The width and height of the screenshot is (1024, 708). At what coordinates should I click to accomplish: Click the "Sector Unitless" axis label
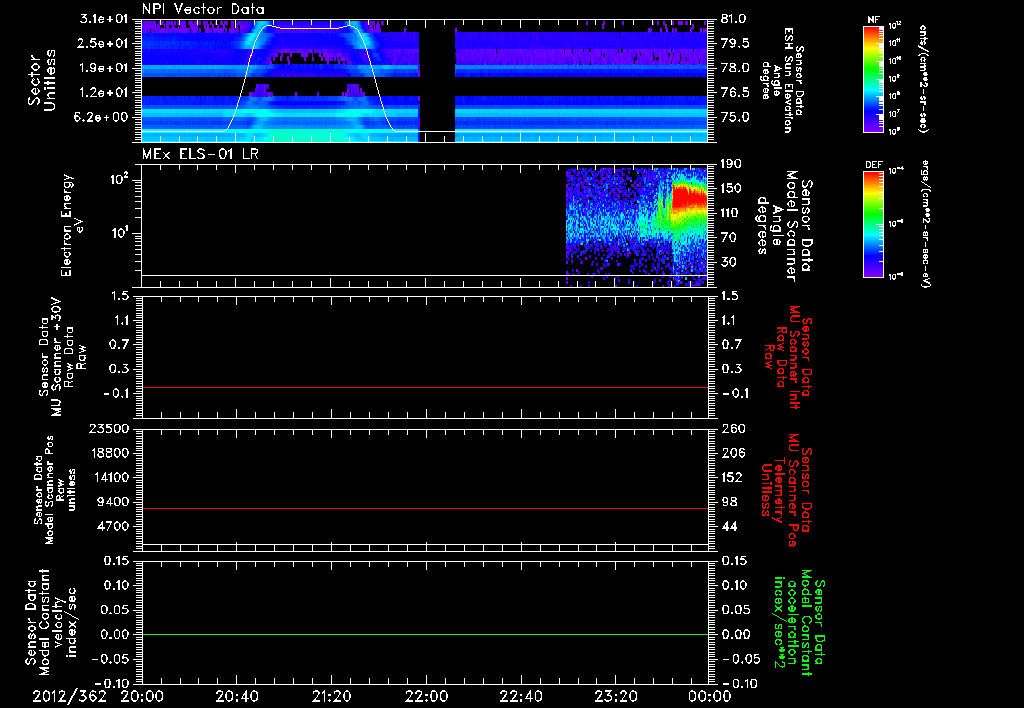[41, 80]
